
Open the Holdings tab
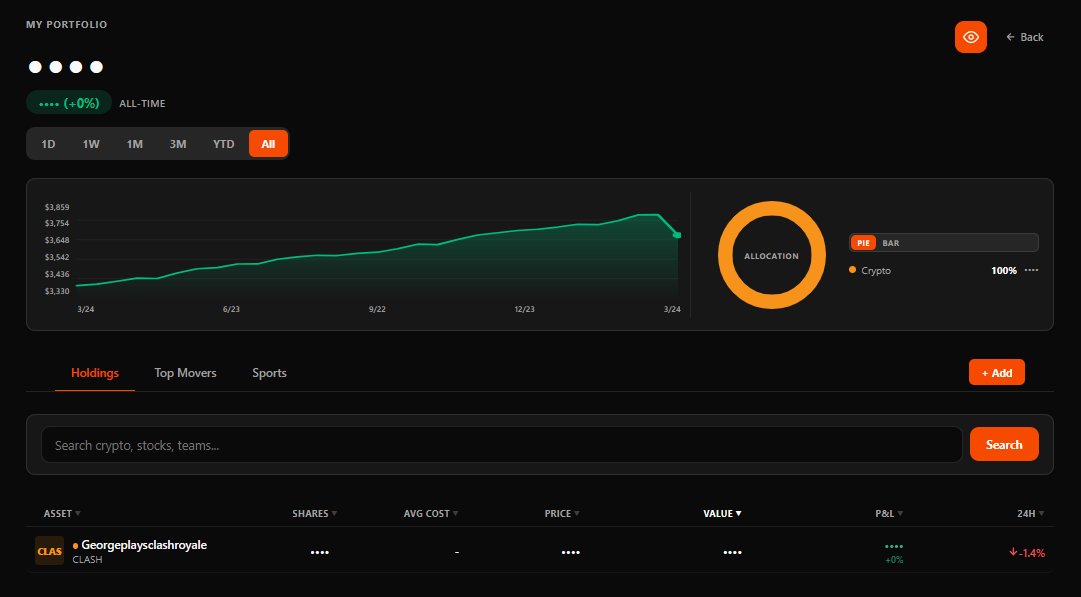coord(95,373)
